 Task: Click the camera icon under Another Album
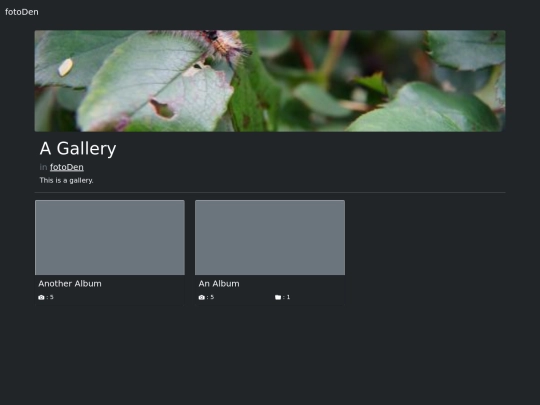[x=41, y=297]
